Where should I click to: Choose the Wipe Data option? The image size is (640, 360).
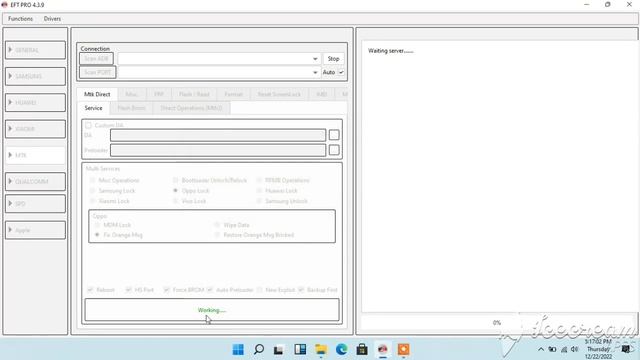pyautogui.click(x=217, y=225)
